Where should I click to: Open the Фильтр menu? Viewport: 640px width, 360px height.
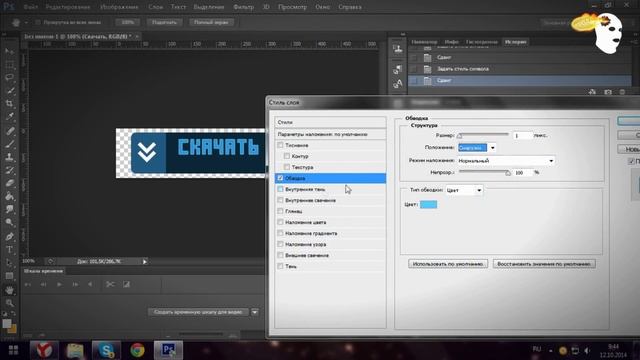tap(244, 7)
